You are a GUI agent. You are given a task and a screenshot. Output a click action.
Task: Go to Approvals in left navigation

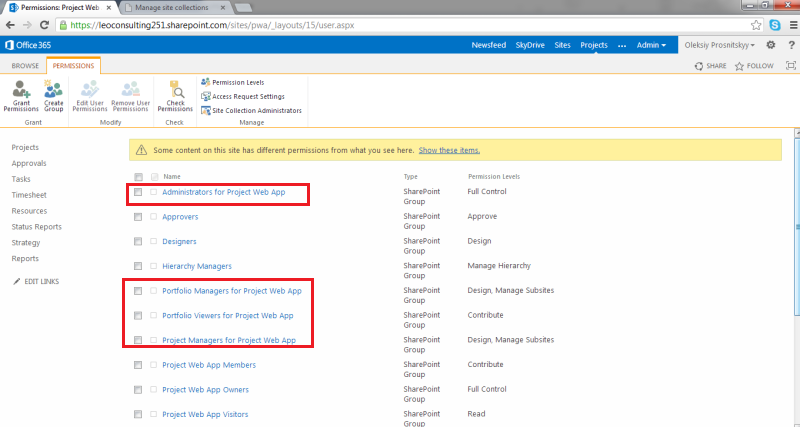click(29, 163)
